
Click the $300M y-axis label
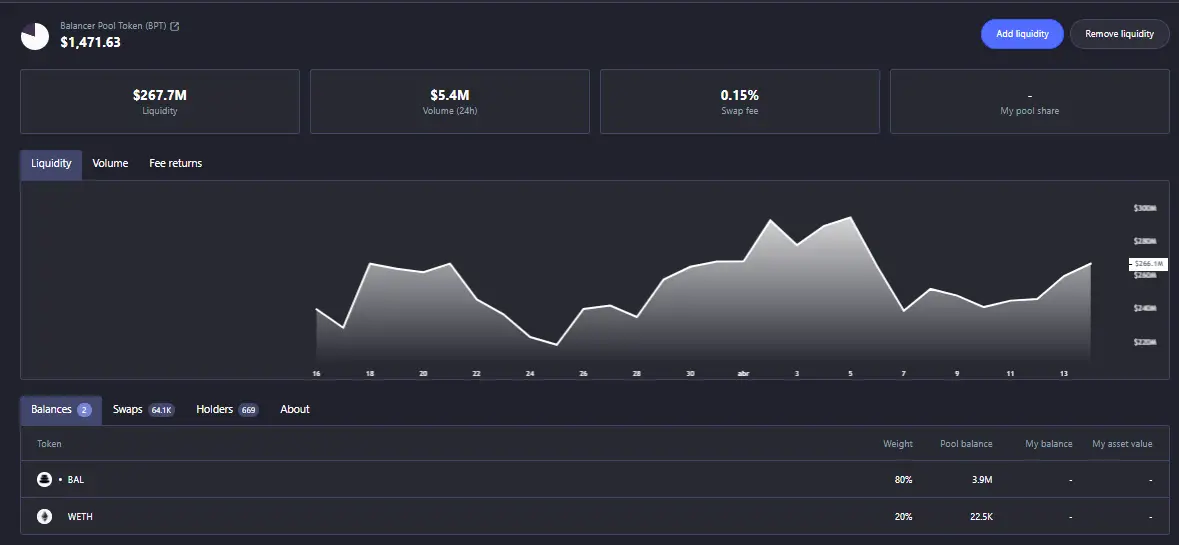click(1145, 208)
